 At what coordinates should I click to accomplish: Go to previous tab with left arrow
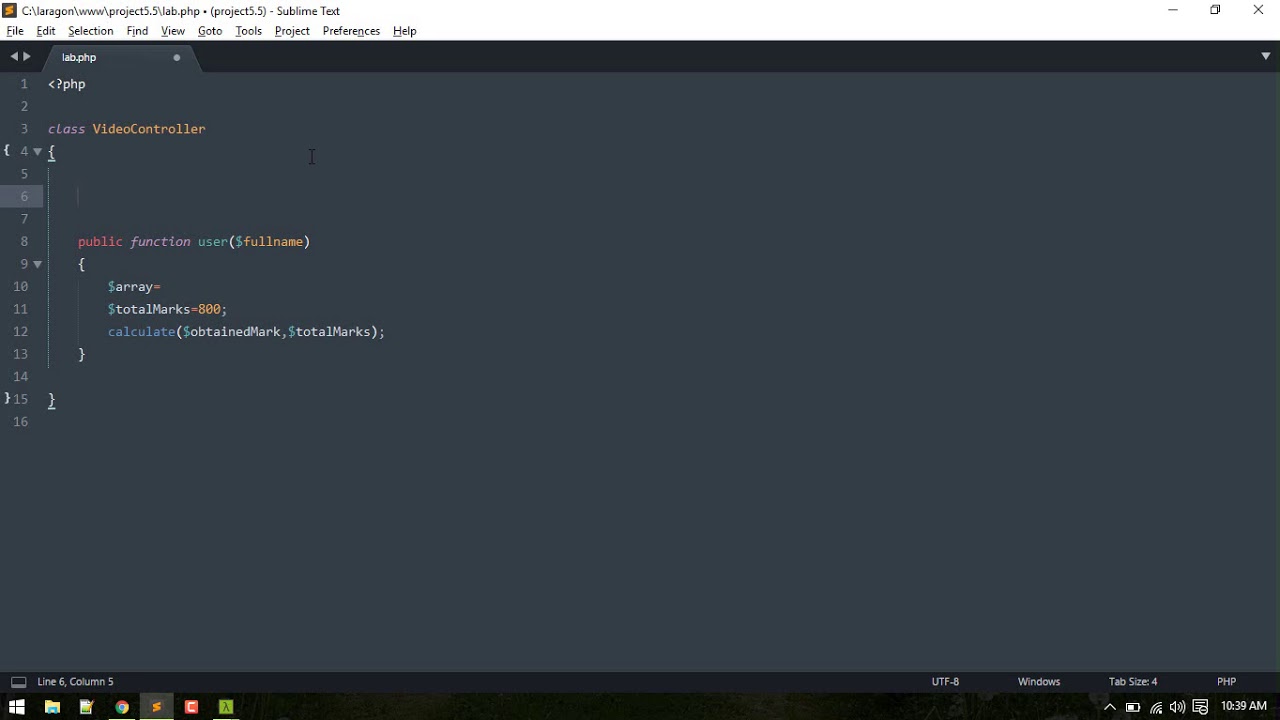14,57
